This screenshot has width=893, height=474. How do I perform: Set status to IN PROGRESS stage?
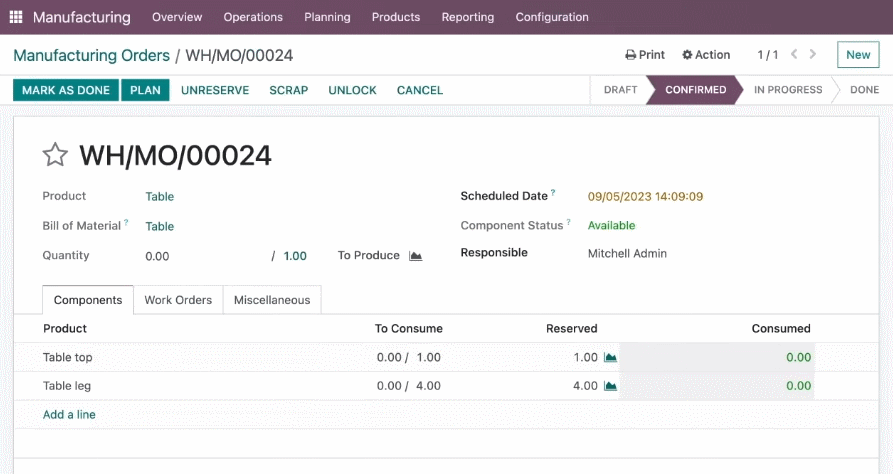(788, 90)
